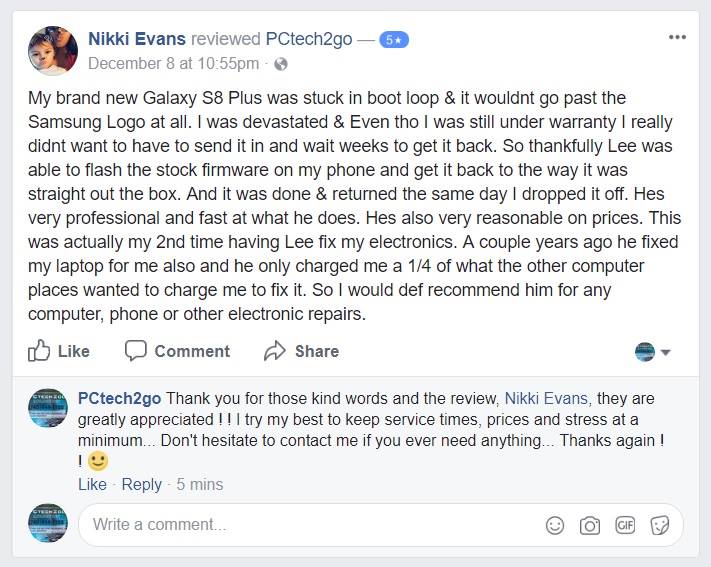Image resolution: width=711 pixels, height=567 pixels.
Task: Open the sticker picker in comment box
Action: (x=660, y=525)
